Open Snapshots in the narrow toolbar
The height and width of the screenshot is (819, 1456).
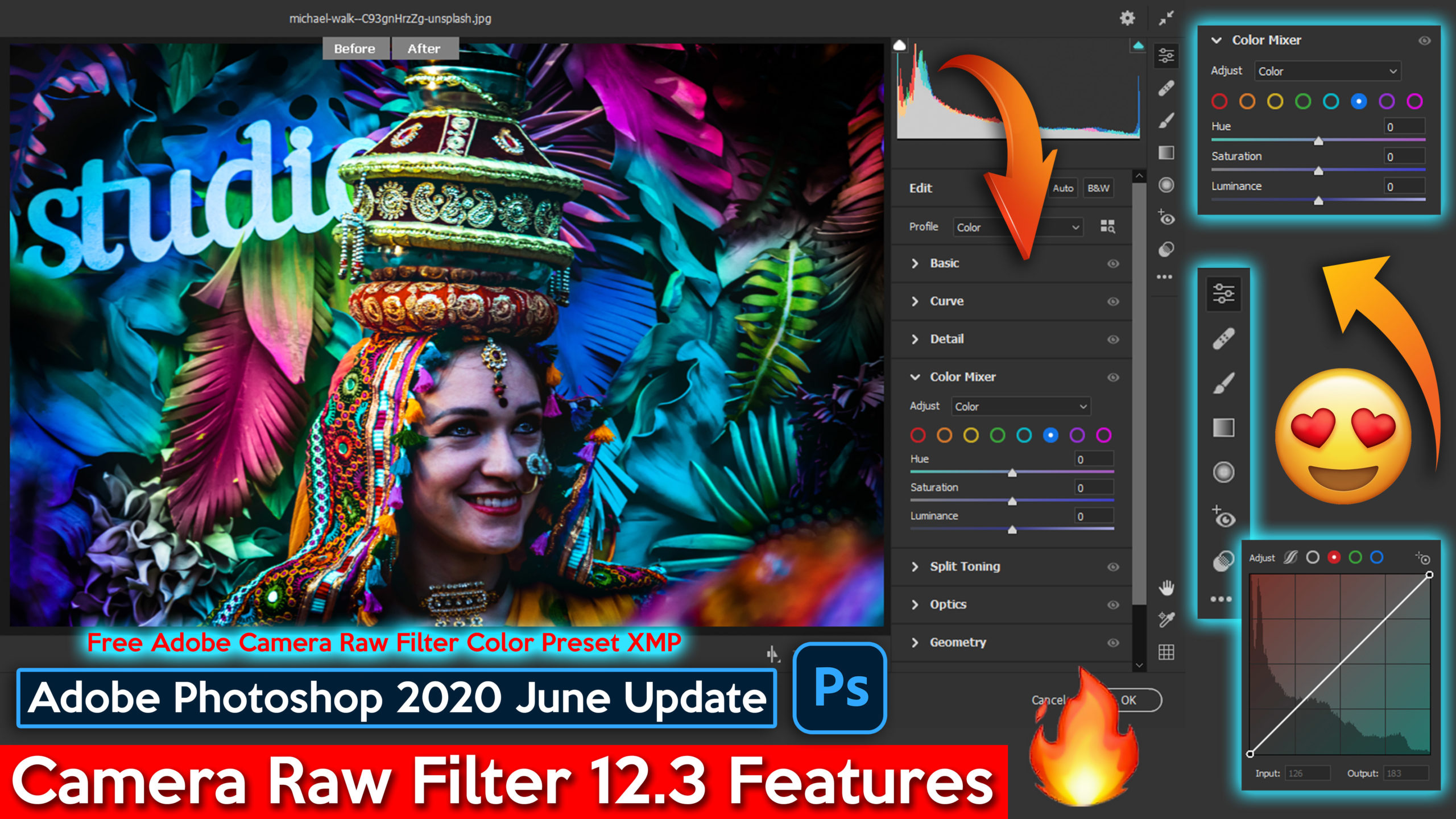coord(1166,249)
